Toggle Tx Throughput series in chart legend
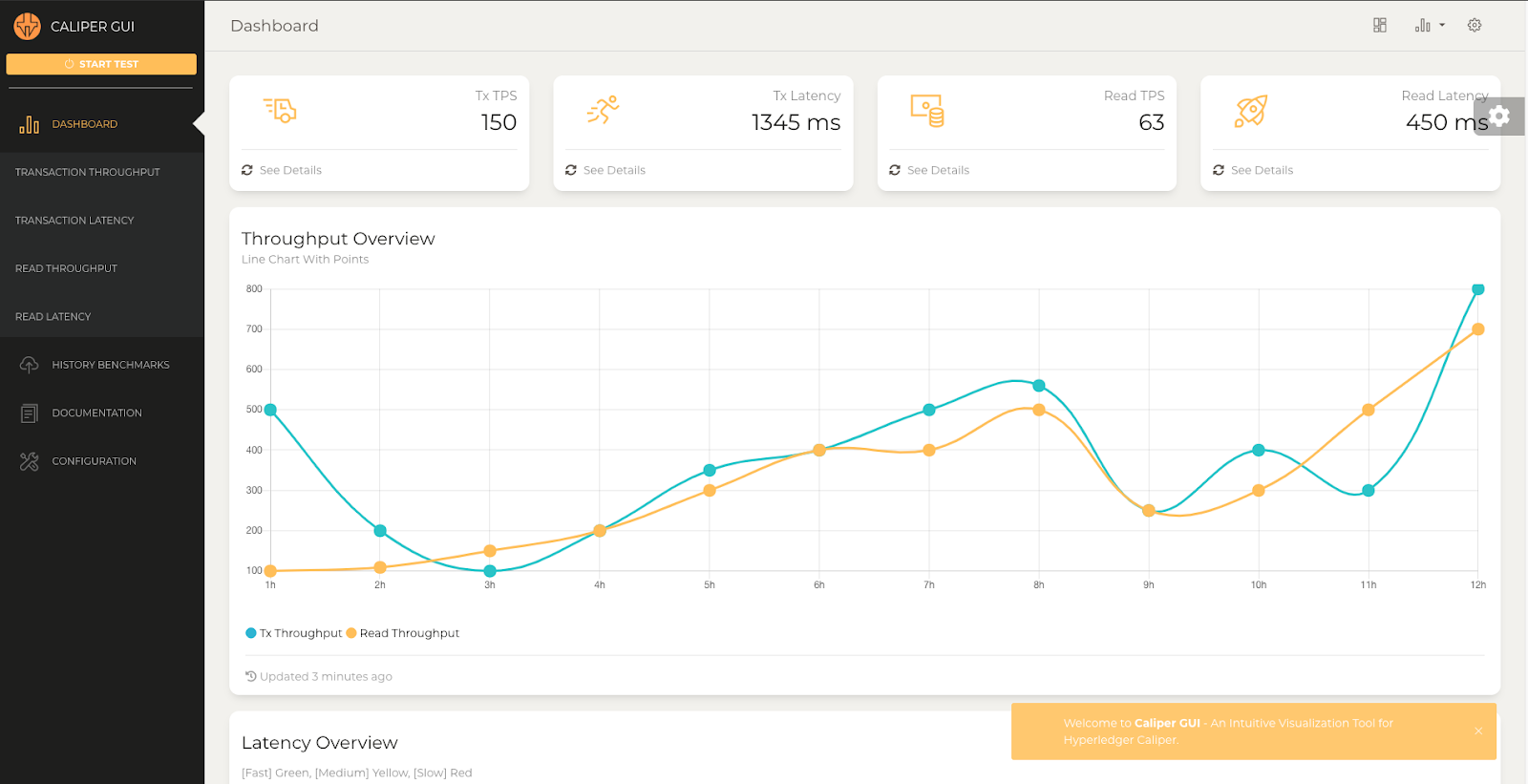The width and height of the screenshot is (1528, 784). (x=294, y=633)
